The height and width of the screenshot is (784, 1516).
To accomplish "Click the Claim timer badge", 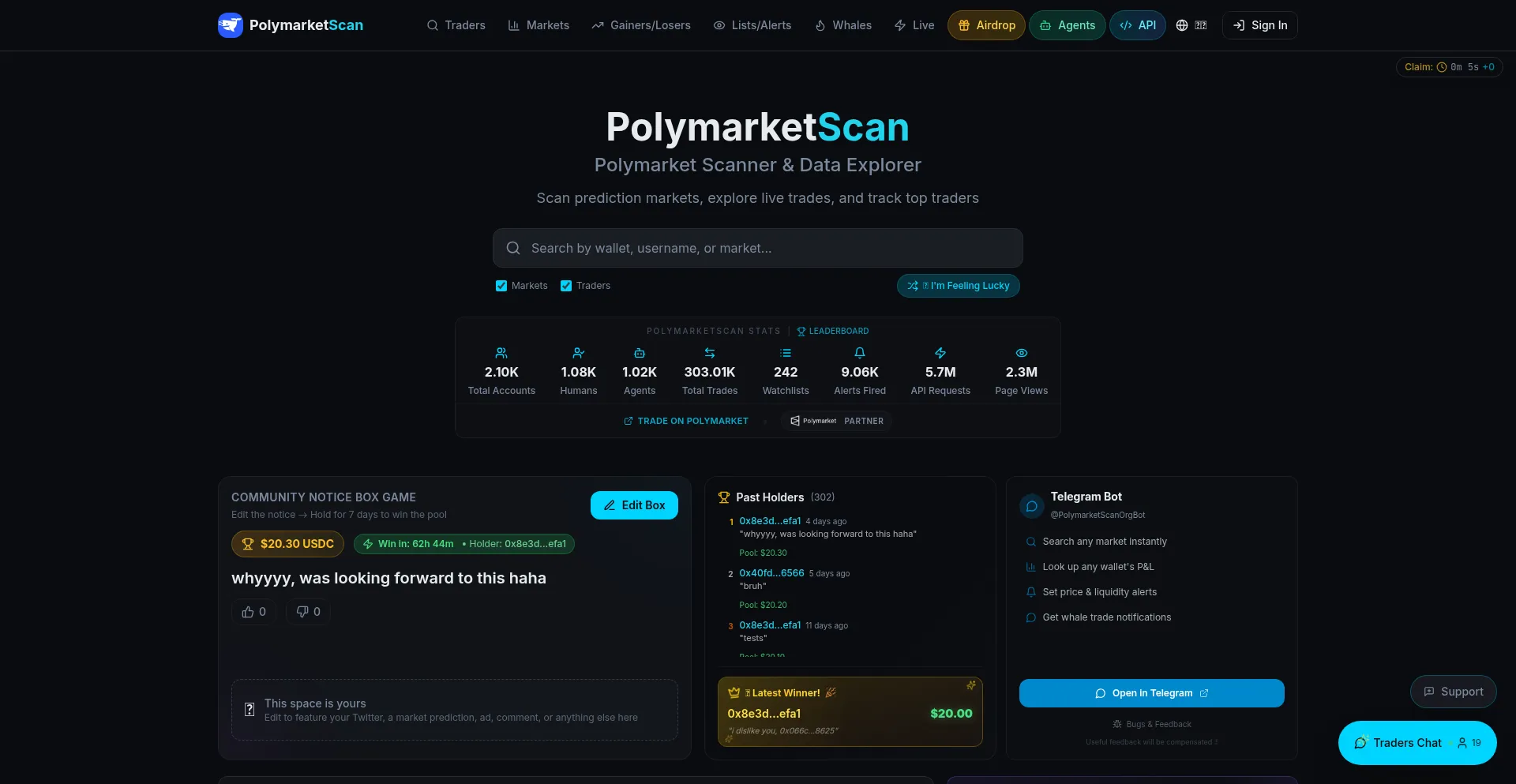I will pos(1449,67).
